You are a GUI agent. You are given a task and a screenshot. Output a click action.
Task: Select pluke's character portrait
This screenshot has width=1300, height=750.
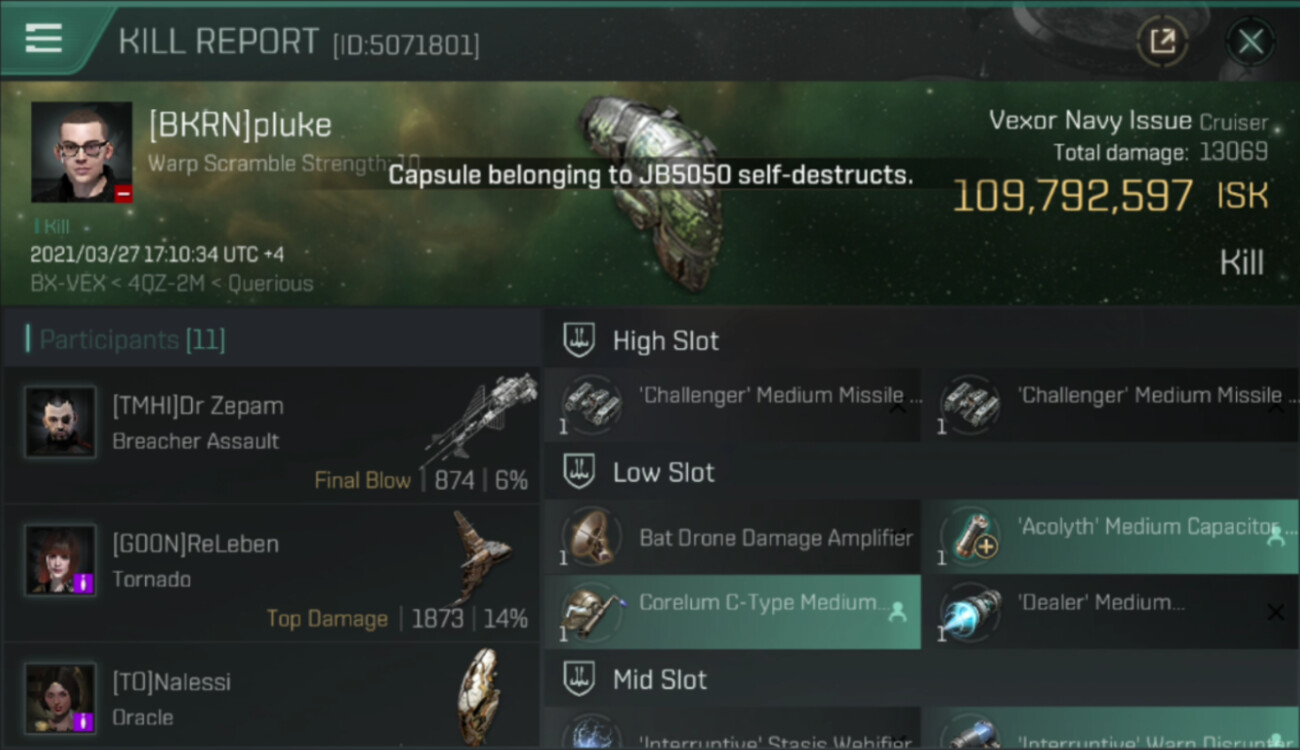tap(82, 152)
